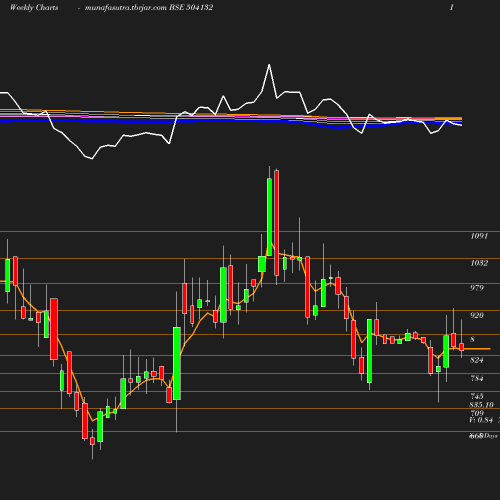Click the 784 price level label

coord(477,379)
